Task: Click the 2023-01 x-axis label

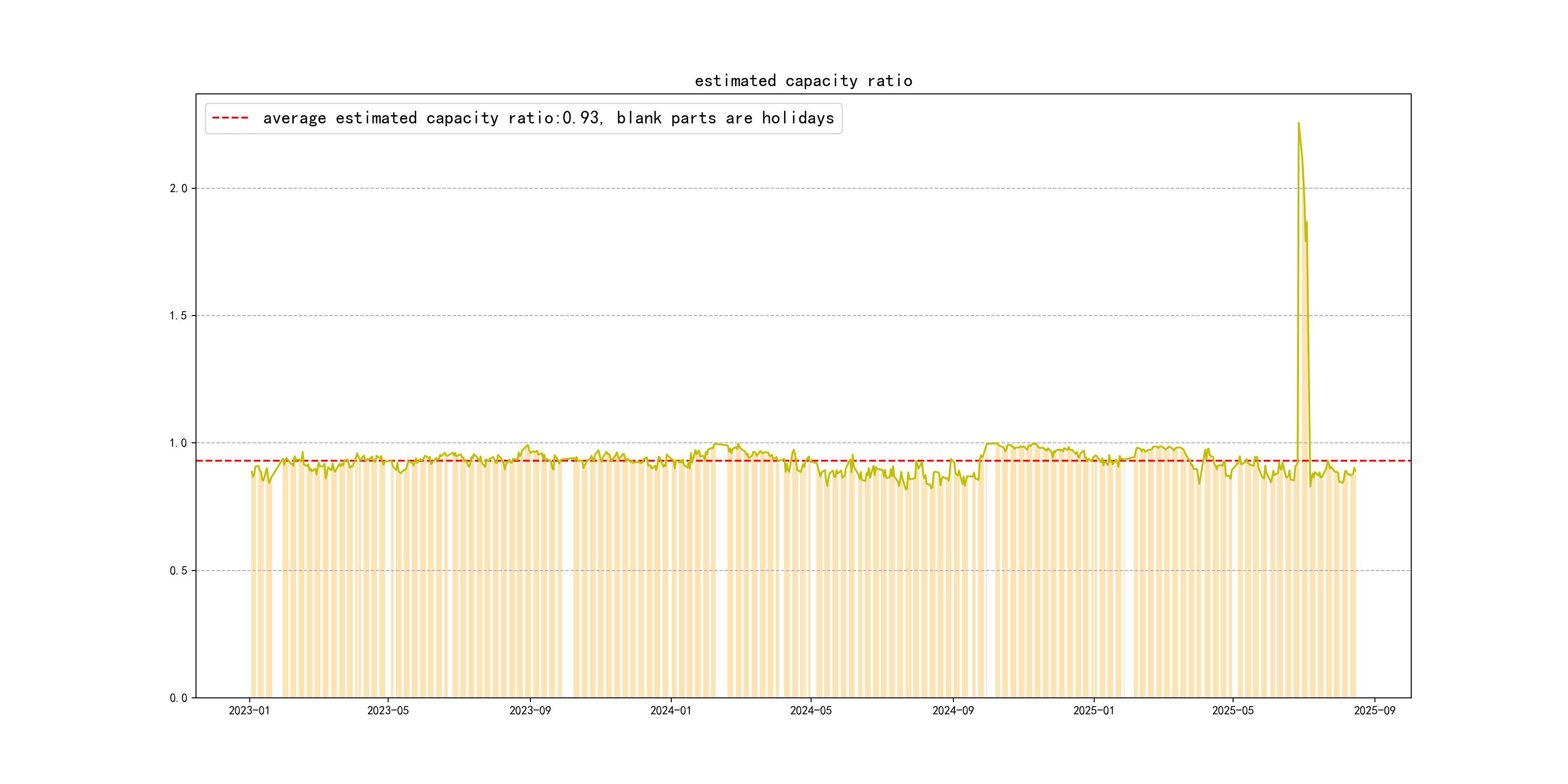Action: (249, 711)
